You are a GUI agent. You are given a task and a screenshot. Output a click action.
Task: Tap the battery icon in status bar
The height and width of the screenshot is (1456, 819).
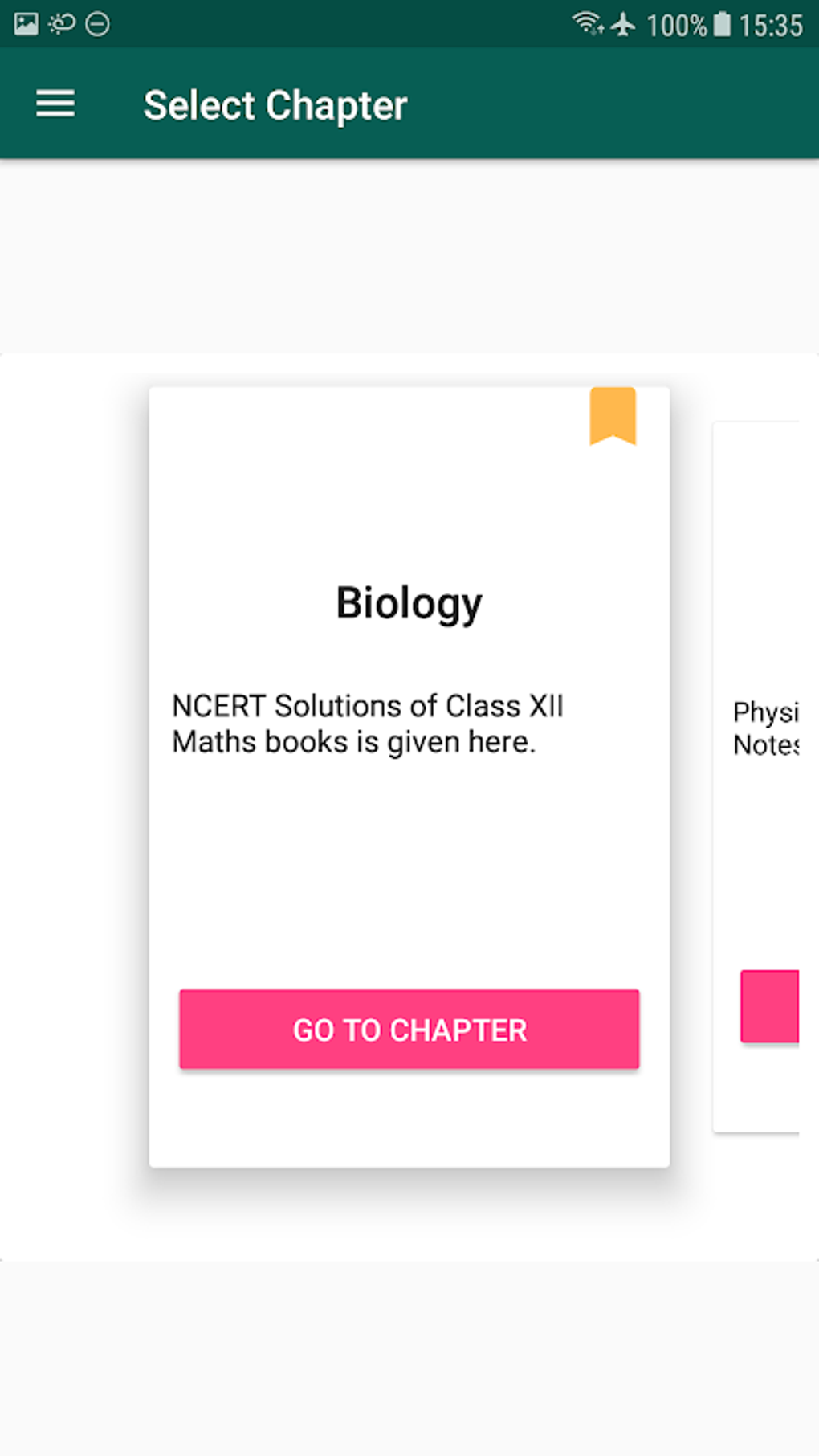[x=722, y=24]
